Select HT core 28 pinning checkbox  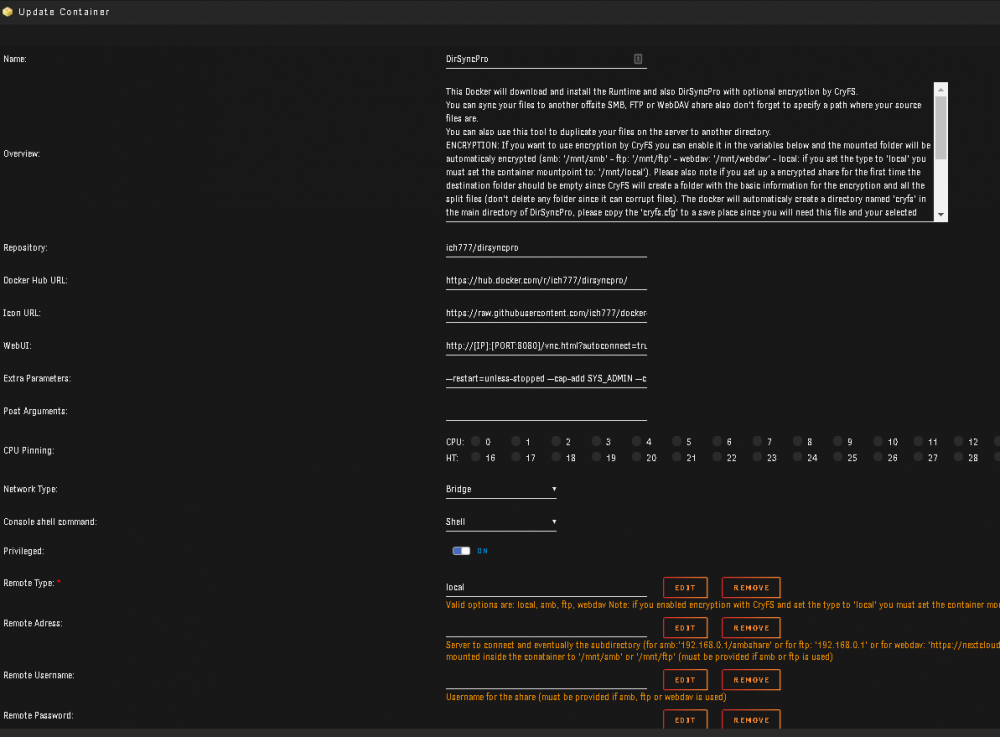(x=959, y=457)
